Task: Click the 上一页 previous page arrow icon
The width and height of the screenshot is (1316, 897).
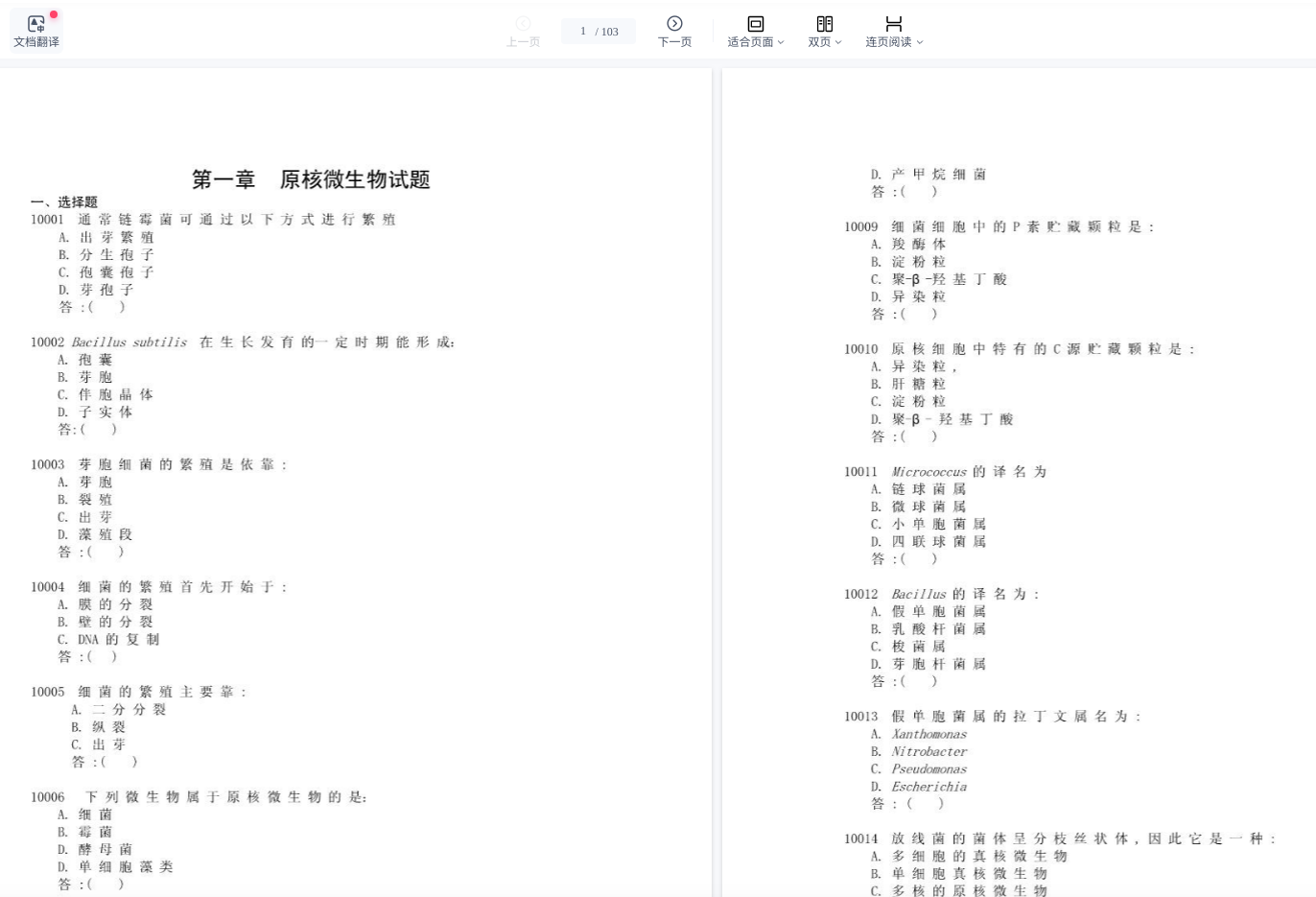Action: click(x=523, y=23)
